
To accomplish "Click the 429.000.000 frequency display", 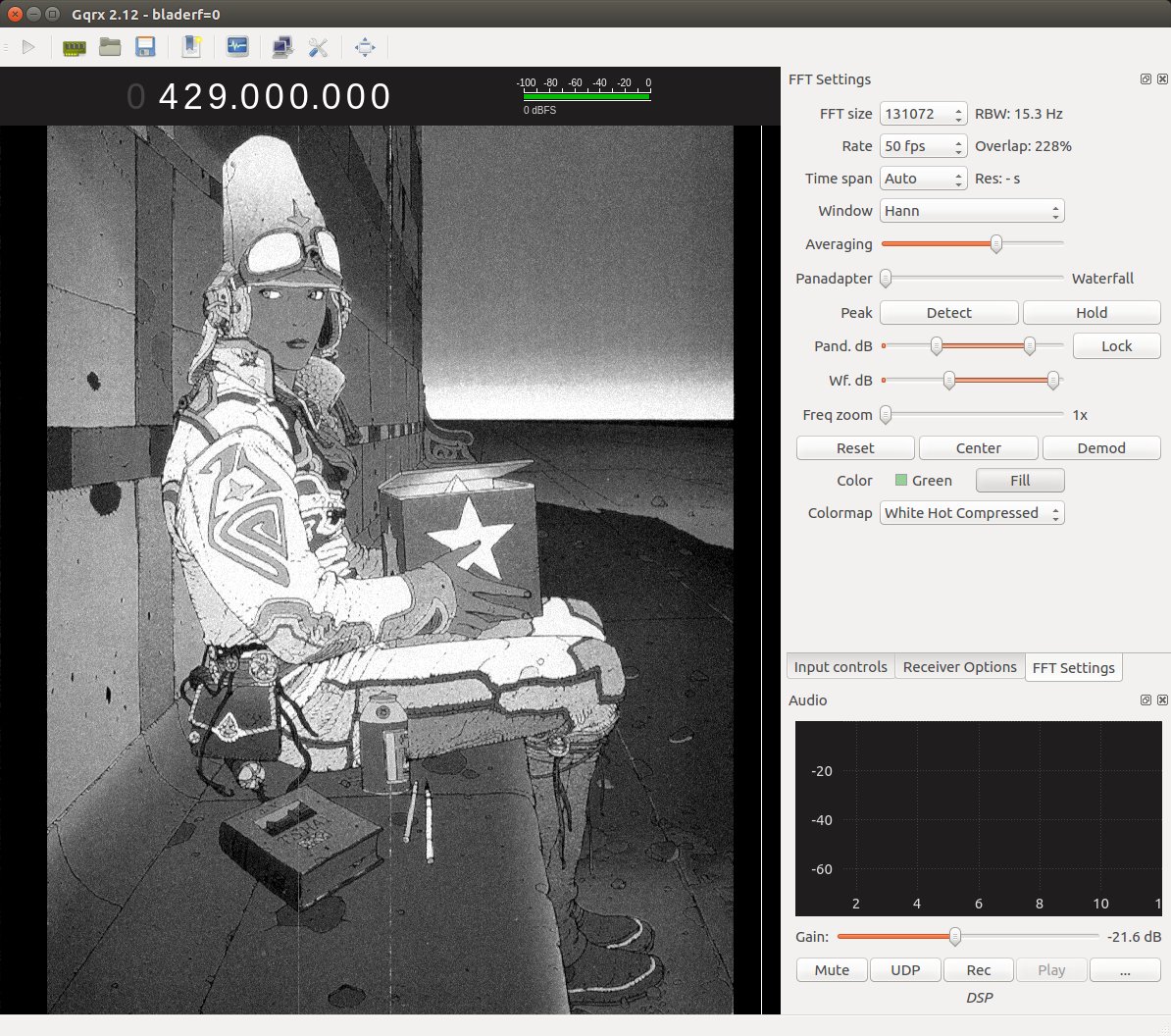I will (258, 96).
